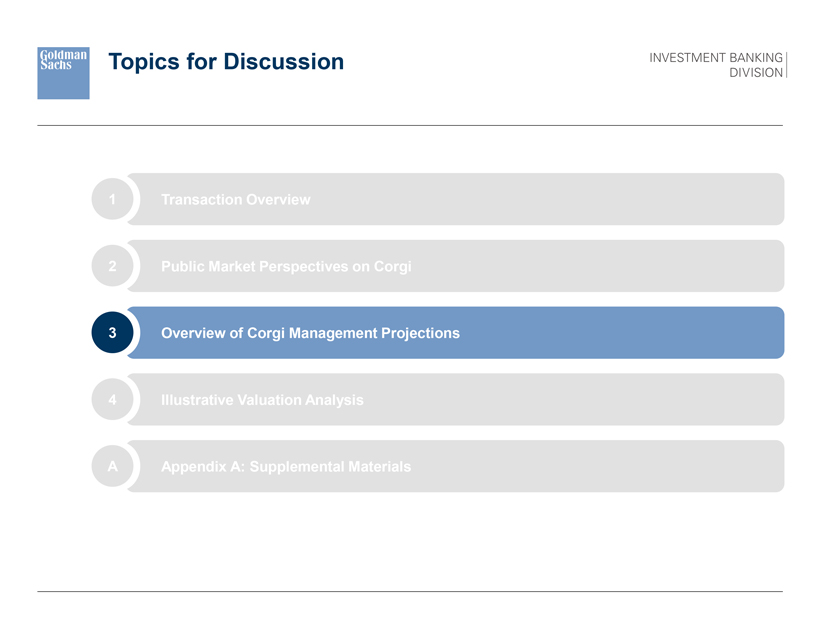
Task: Click the numbered circle 2 badge
Action: (113, 266)
